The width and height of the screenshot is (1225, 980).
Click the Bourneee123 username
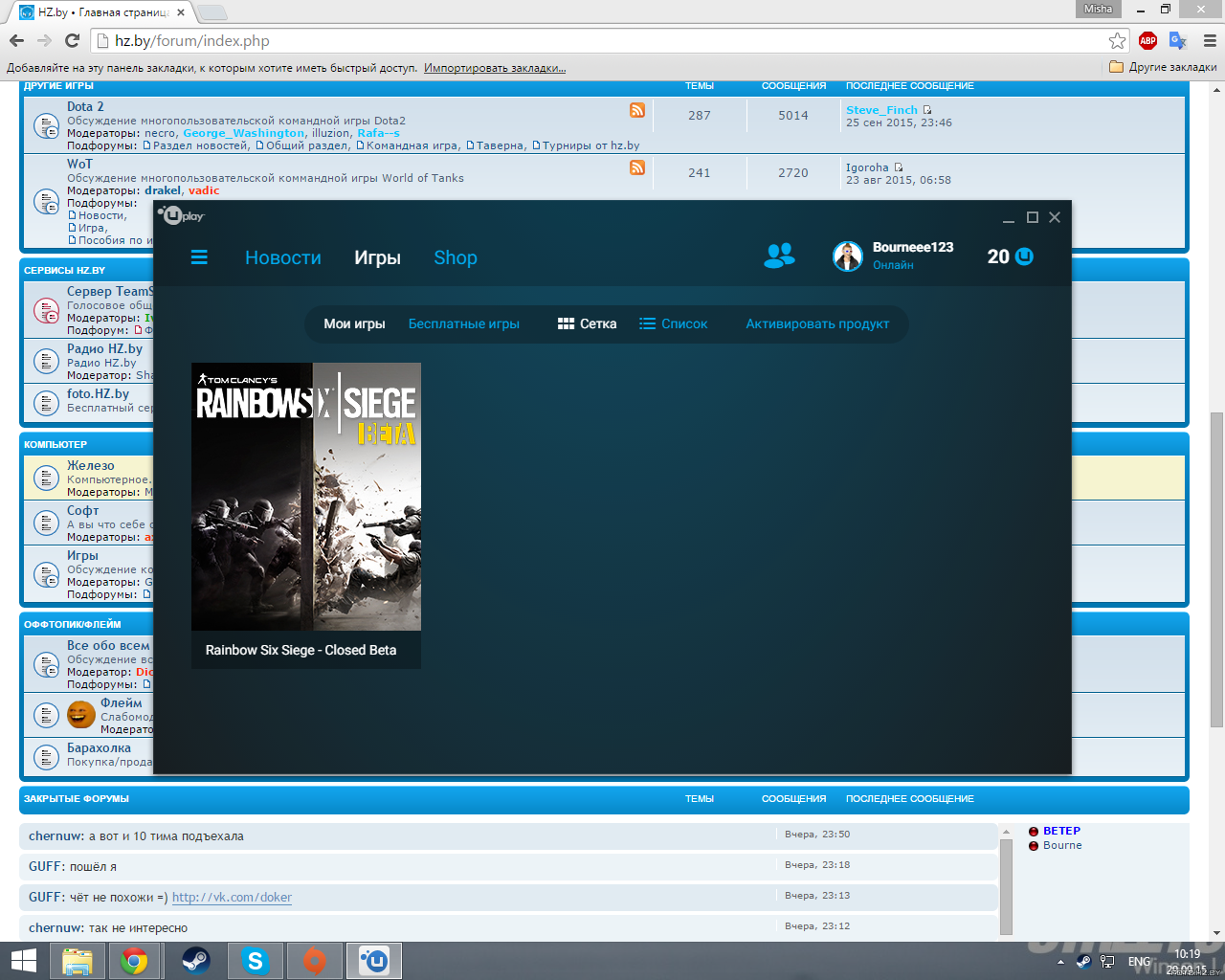[913, 247]
